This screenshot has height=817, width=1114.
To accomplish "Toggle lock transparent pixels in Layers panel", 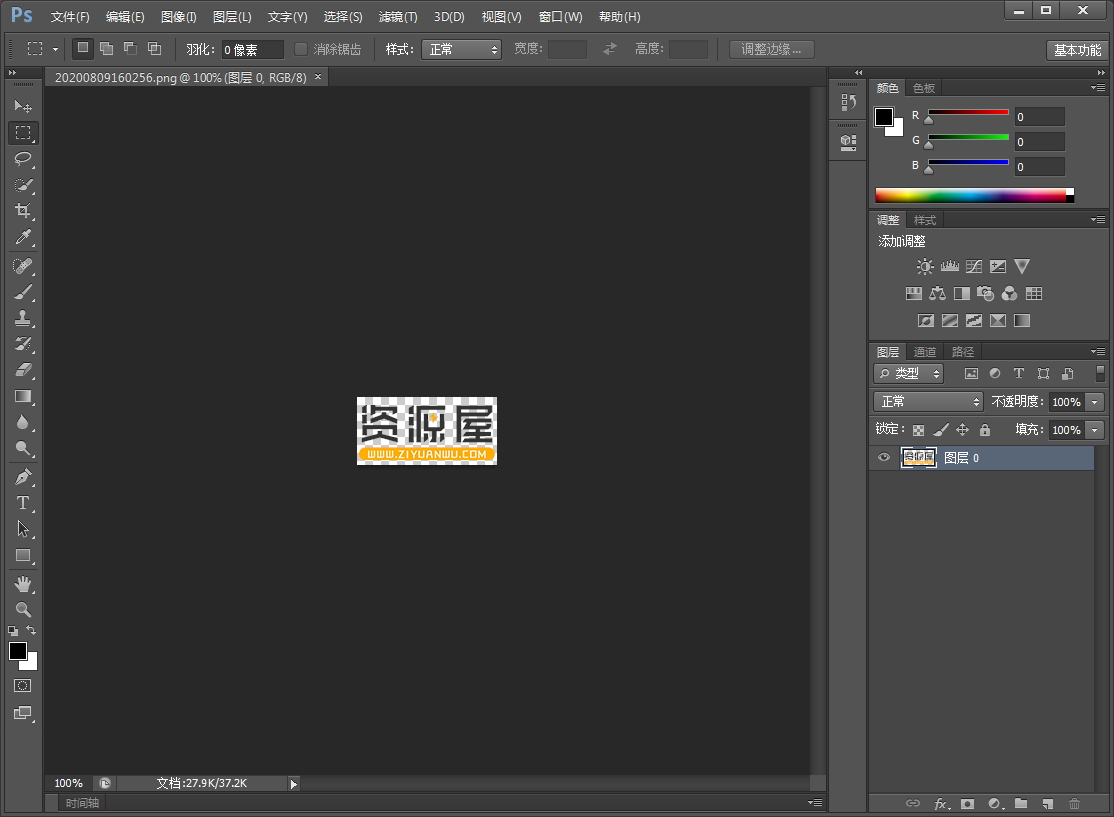I will 918,430.
